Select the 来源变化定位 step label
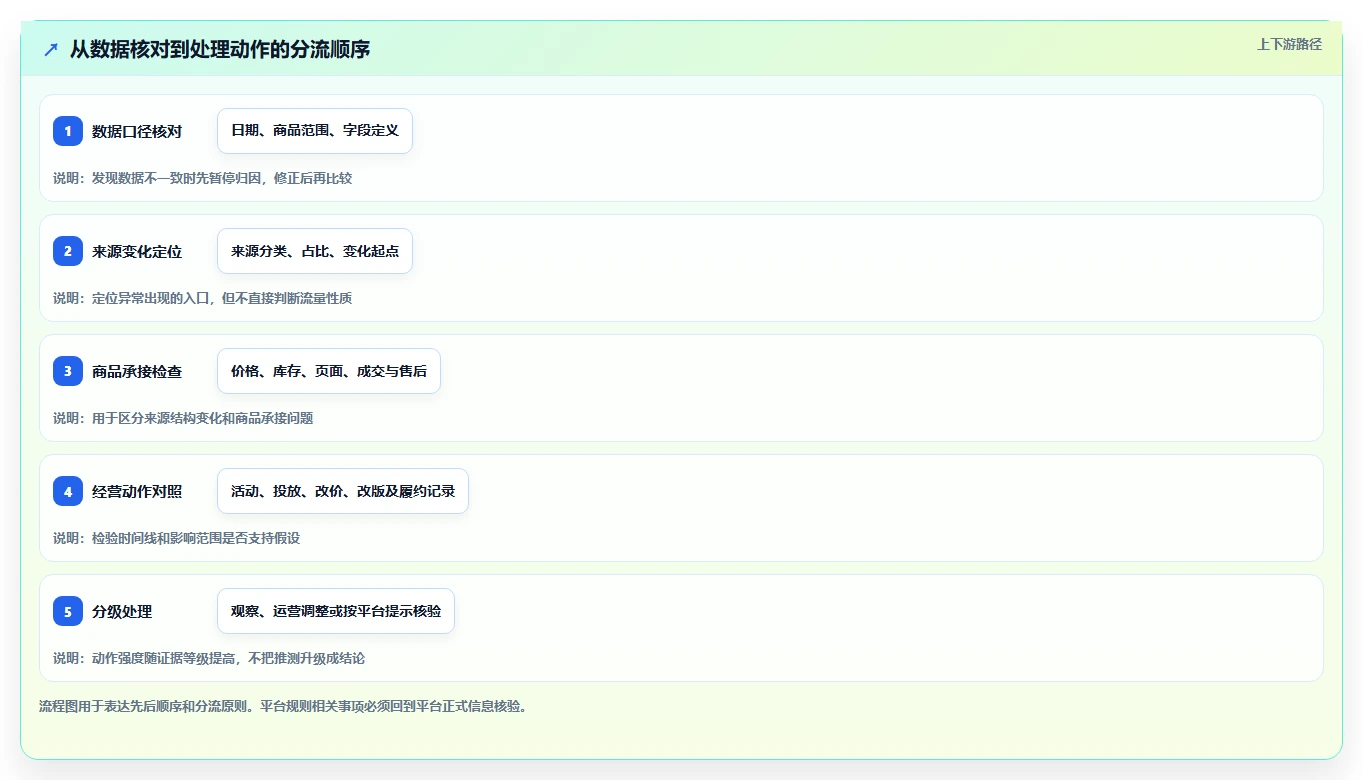 click(137, 251)
